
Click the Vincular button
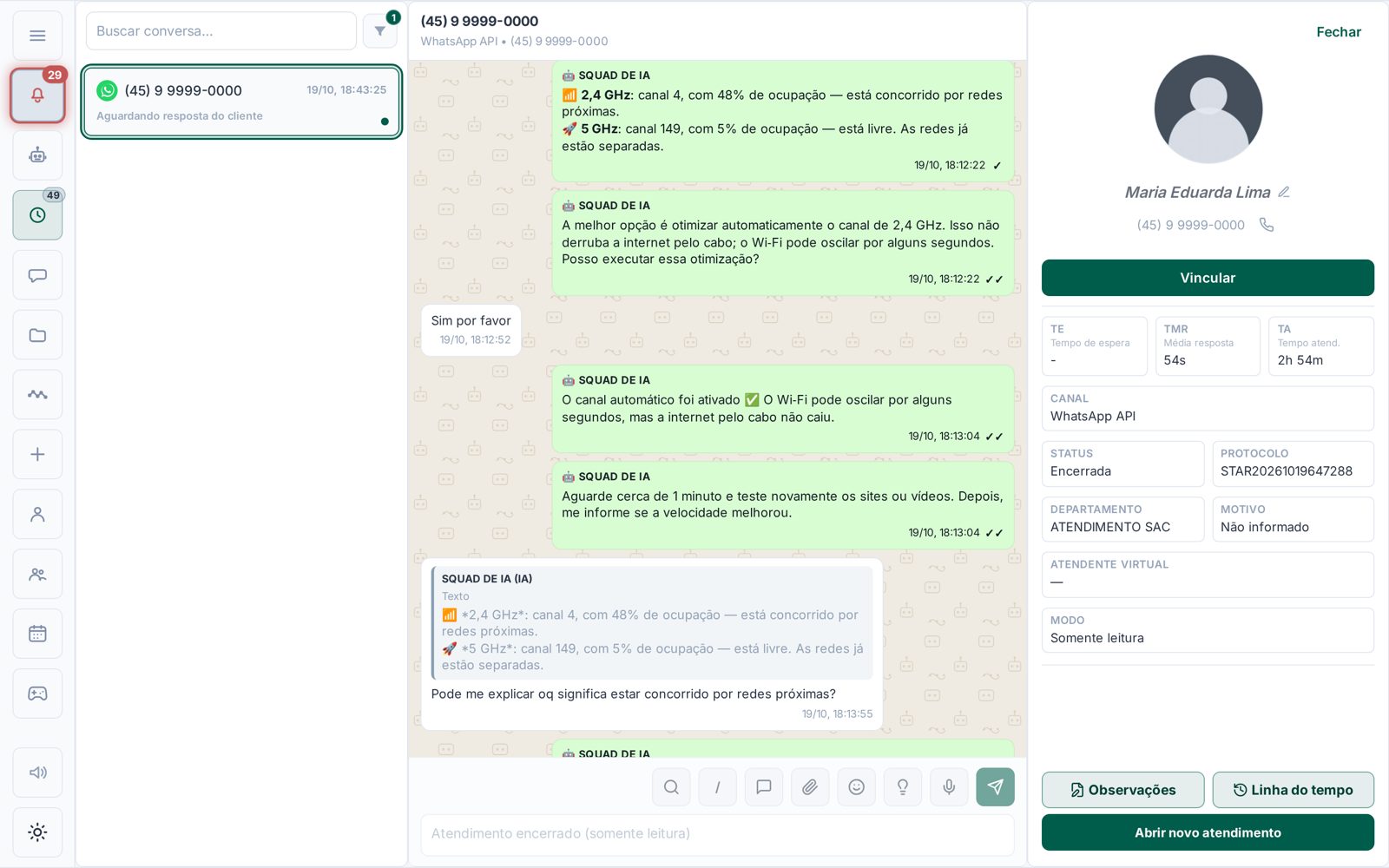(1208, 278)
